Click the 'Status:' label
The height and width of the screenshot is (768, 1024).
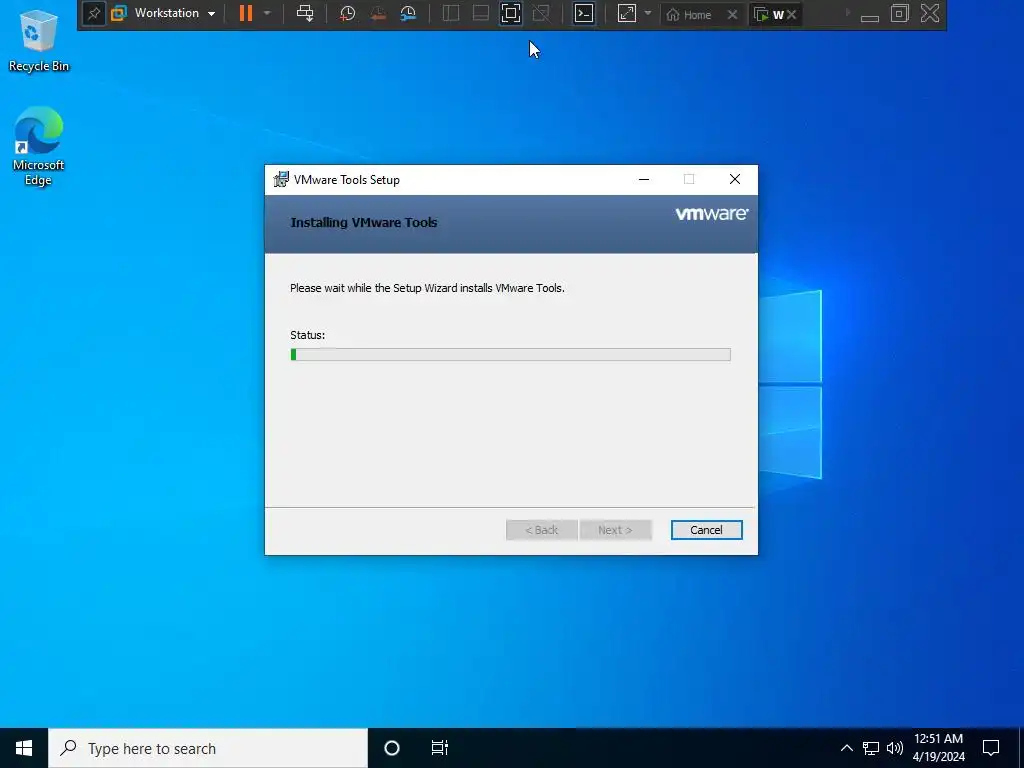coord(308,335)
